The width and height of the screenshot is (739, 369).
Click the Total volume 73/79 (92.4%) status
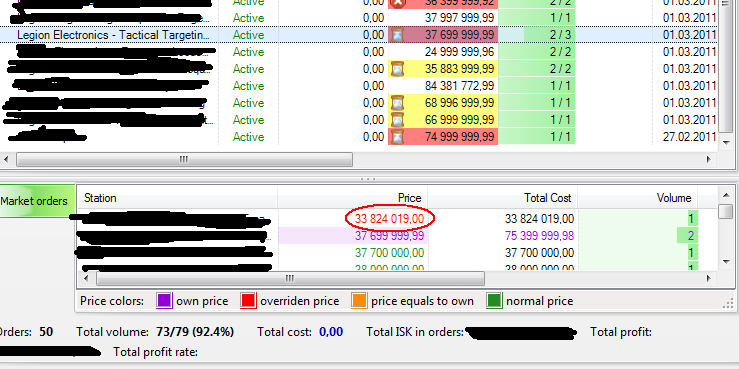(155, 332)
